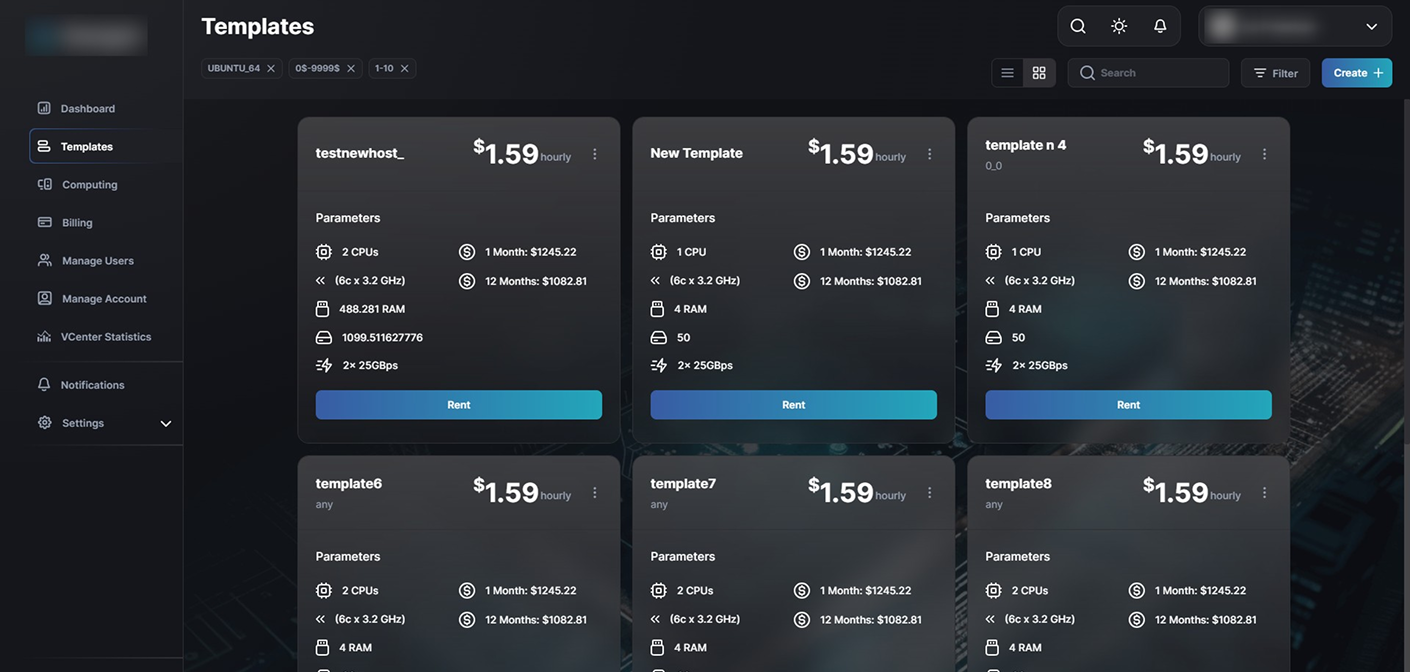Remove the UBUNTU_64 filter chip
Viewport: 1410px width, 672px height.
(x=271, y=68)
